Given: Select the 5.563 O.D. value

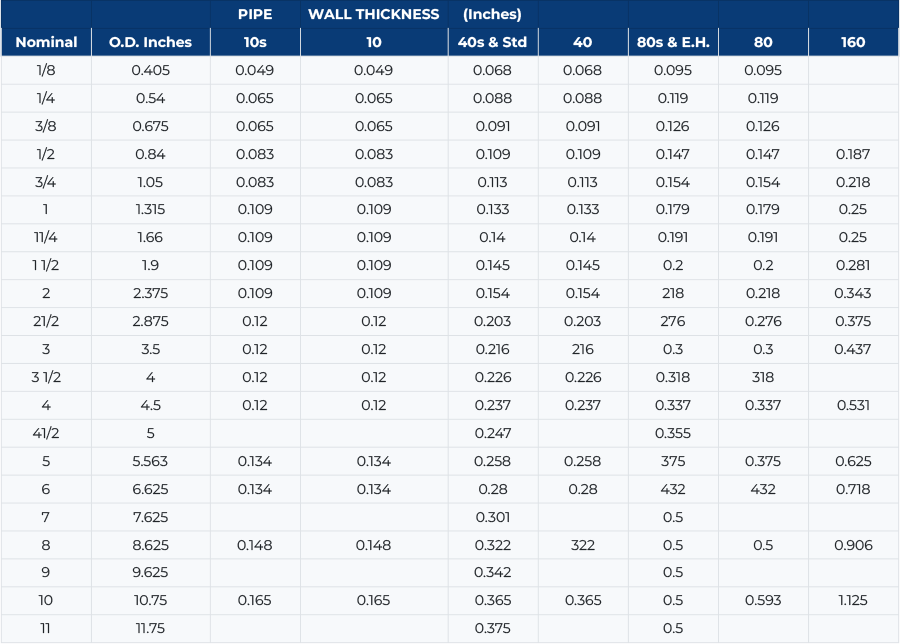Looking at the screenshot, I should [x=150, y=461].
